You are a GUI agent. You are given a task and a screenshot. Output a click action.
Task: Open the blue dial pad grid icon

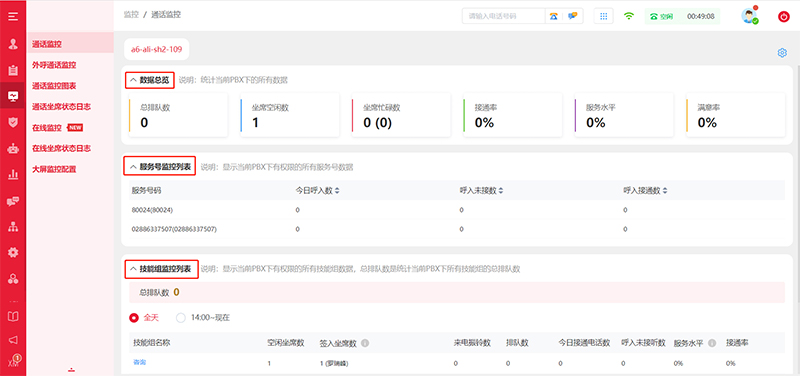click(x=604, y=16)
